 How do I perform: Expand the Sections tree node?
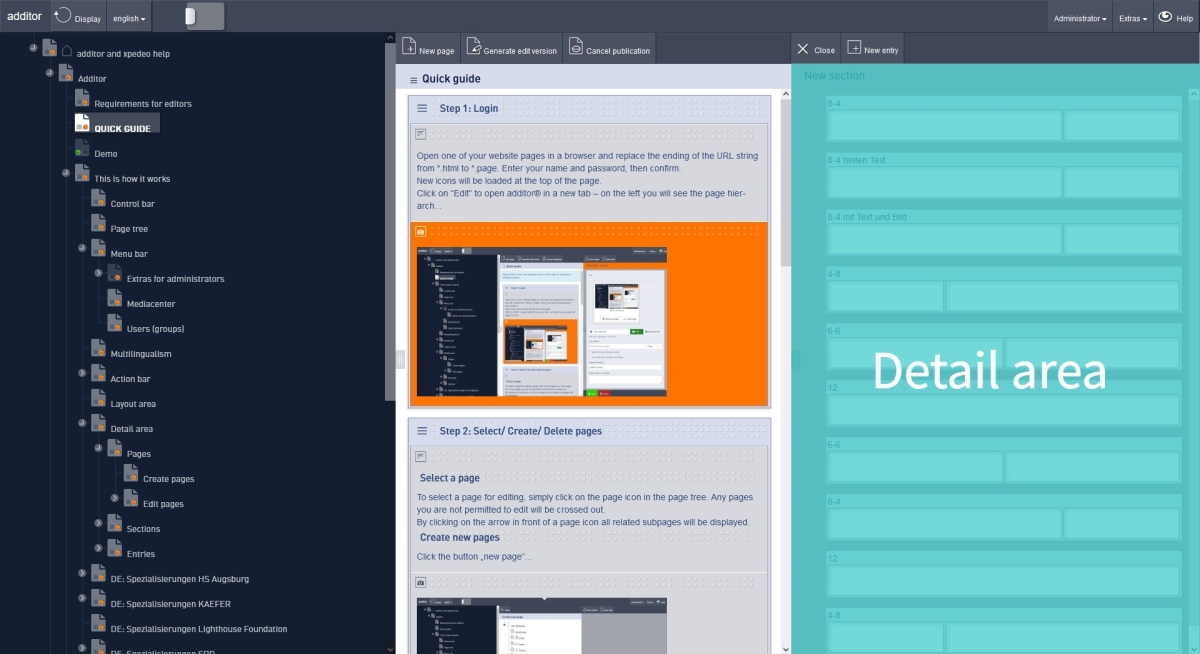tap(98, 522)
